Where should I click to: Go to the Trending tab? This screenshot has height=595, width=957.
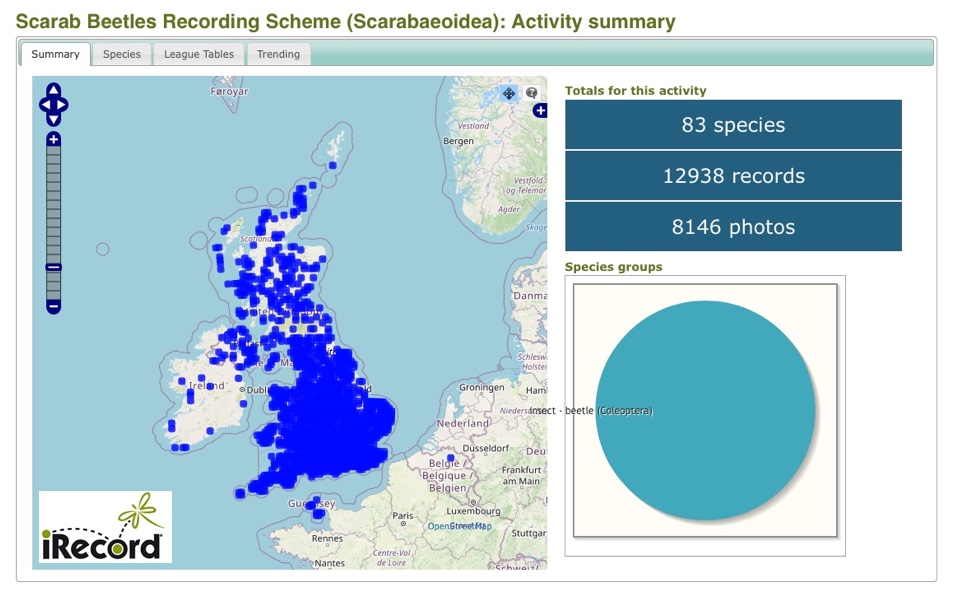[278, 54]
